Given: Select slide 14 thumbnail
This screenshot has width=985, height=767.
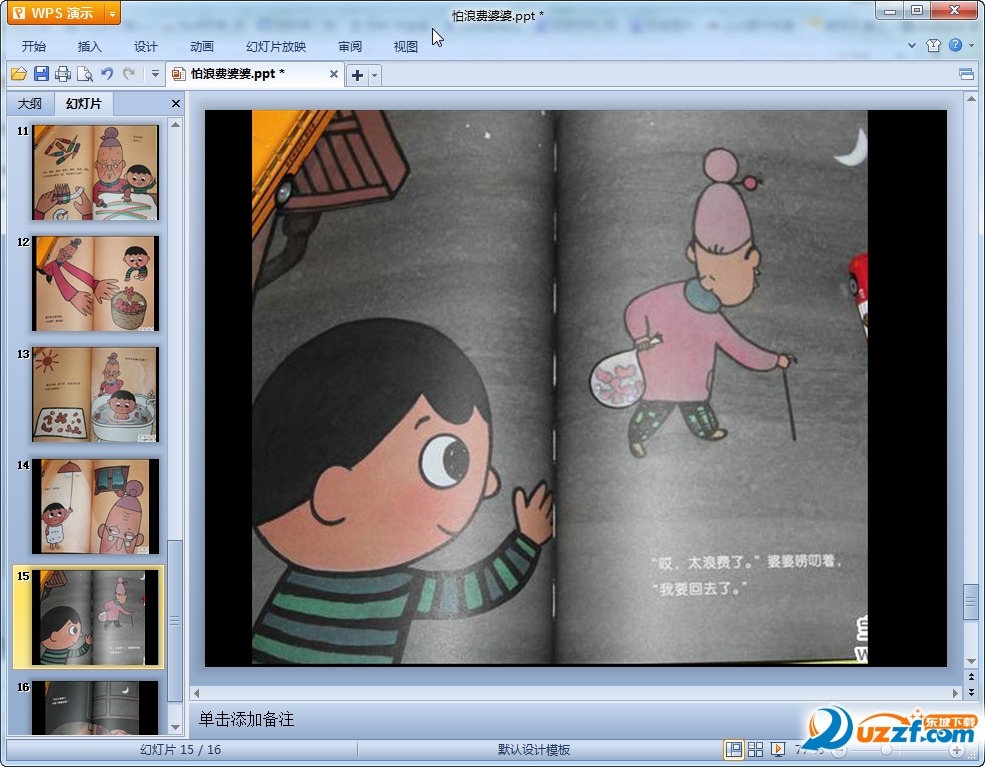Looking at the screenshot, I should click(x=95, y=506).
